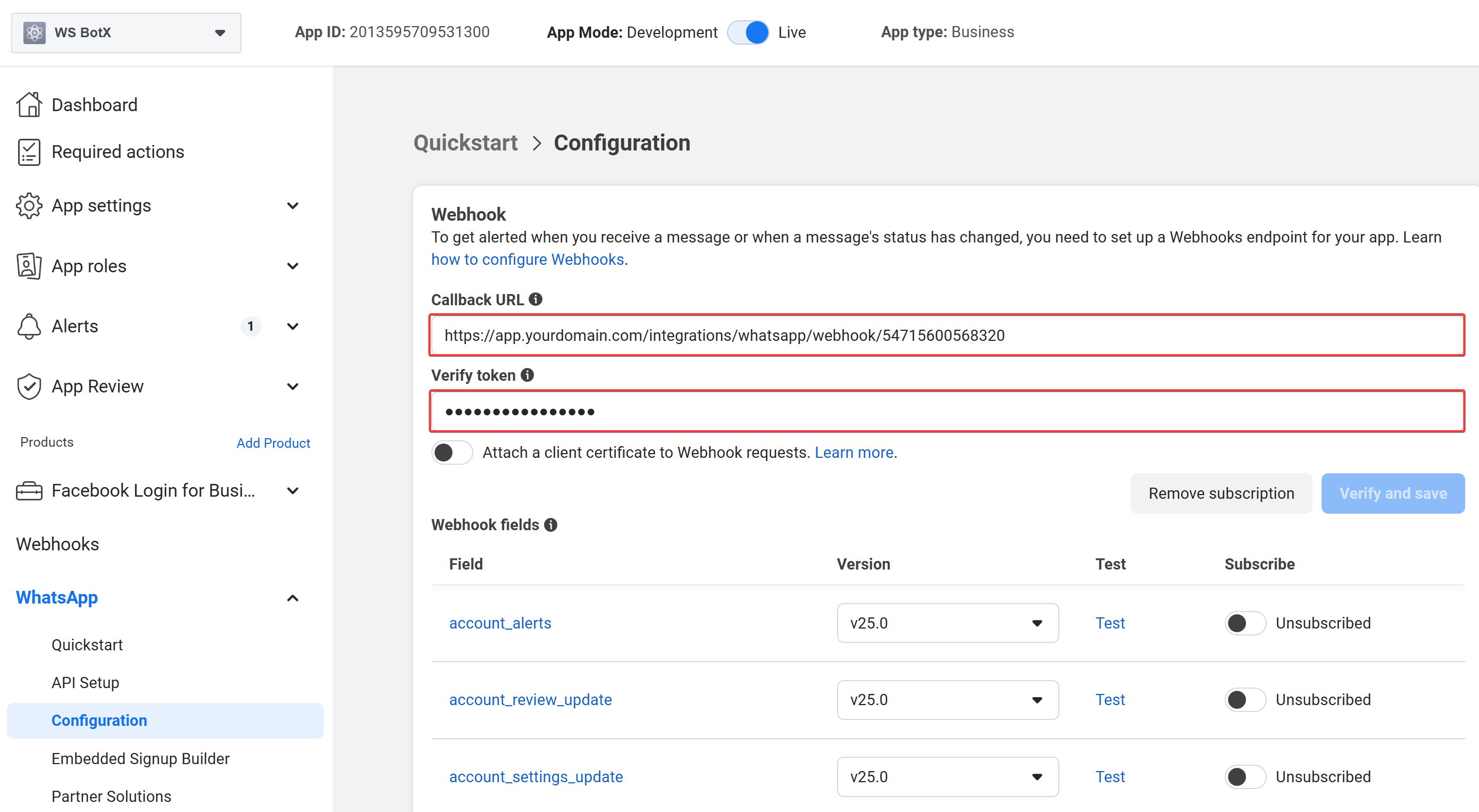Toggle App Mode between Development and Live
1479x812 pixels.
tap(748, 32)
